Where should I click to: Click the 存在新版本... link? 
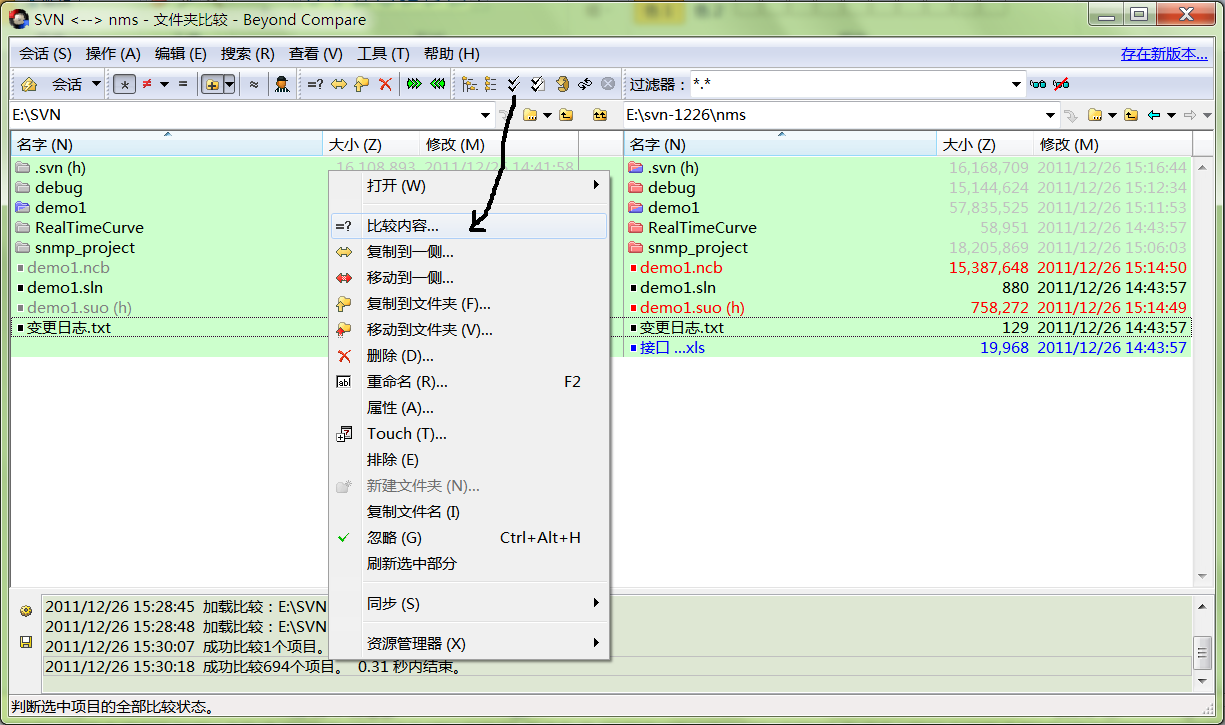[x=1164, y=54]
